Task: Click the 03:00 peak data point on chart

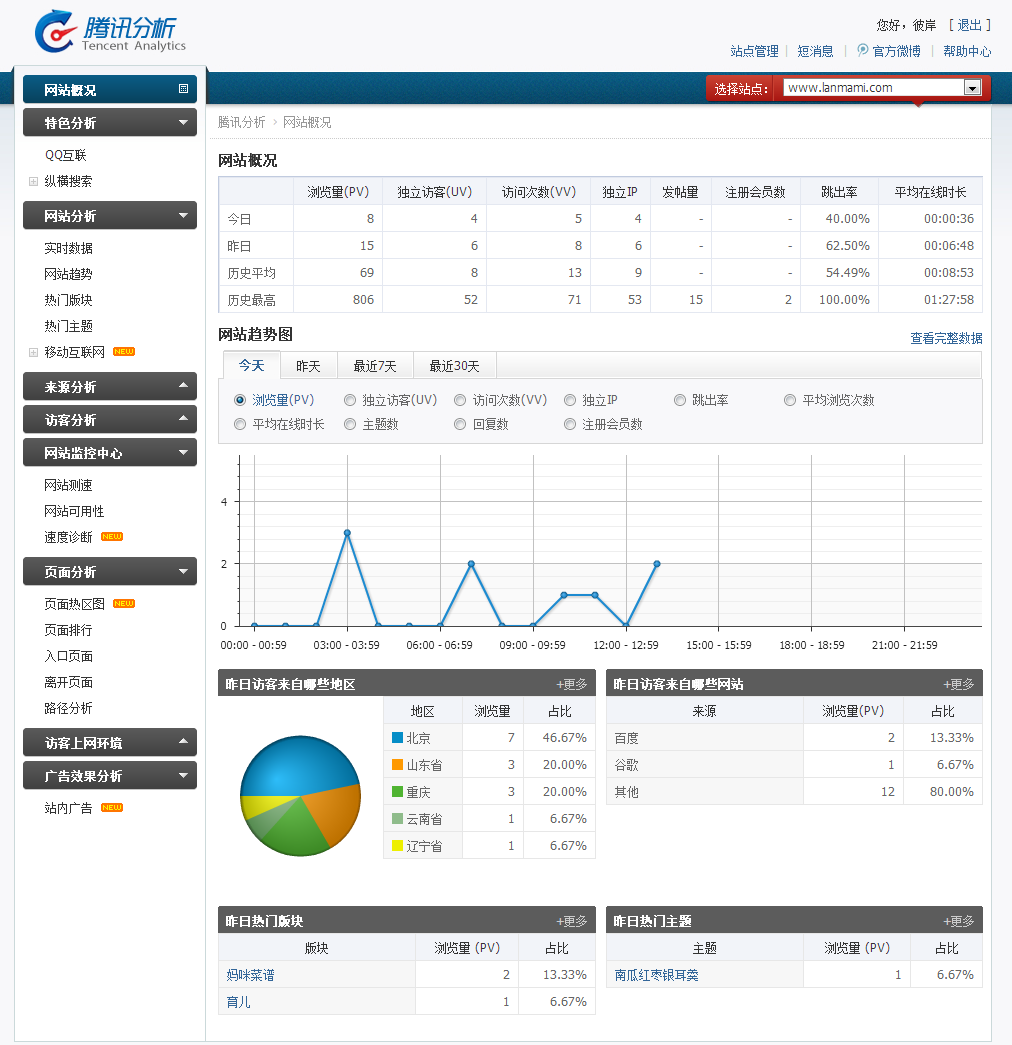Action: point(347,533)
